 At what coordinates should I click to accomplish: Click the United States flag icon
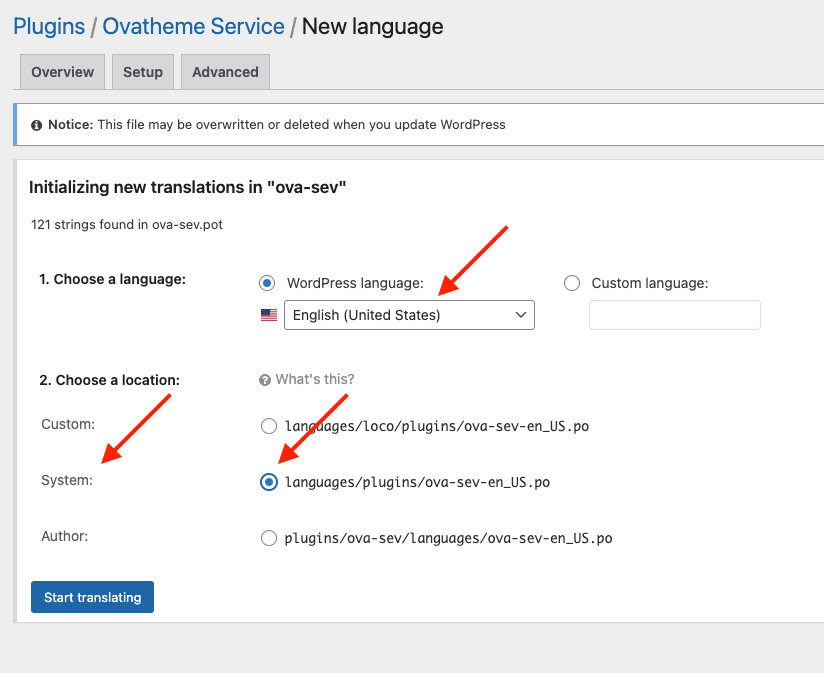click(x=269, y=315)
